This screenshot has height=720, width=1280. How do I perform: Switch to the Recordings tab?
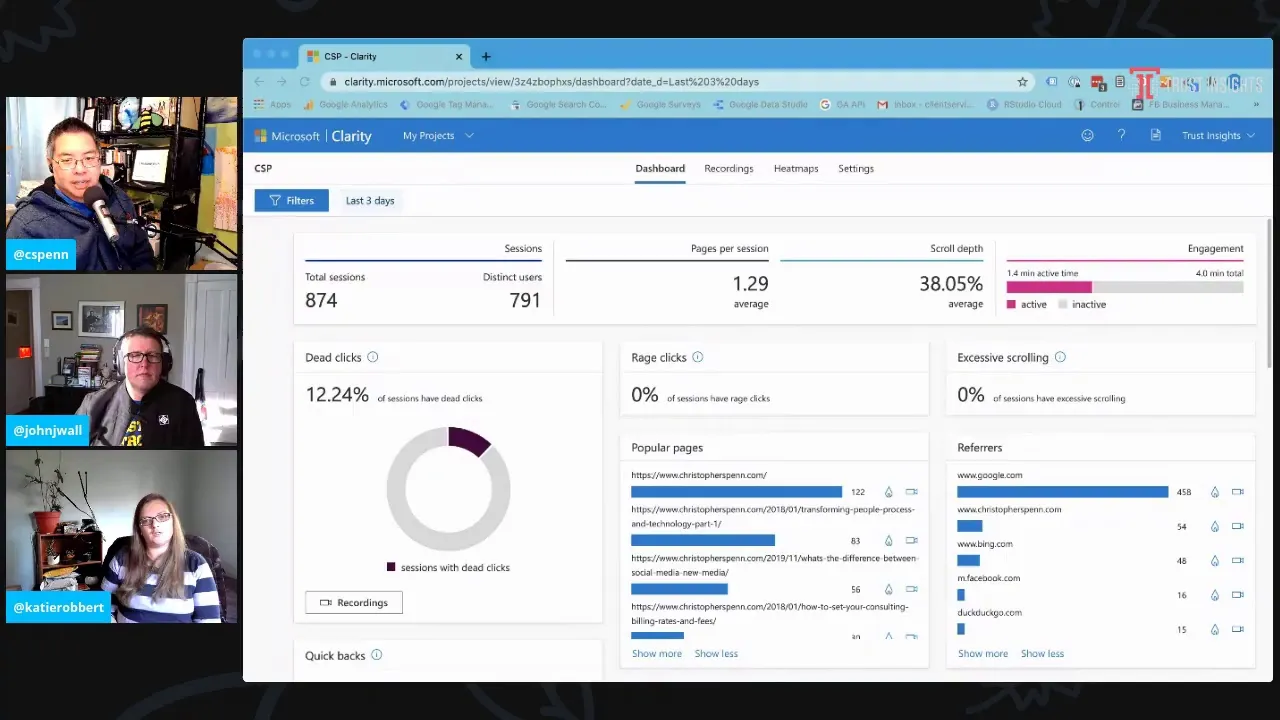click(729, 169)
